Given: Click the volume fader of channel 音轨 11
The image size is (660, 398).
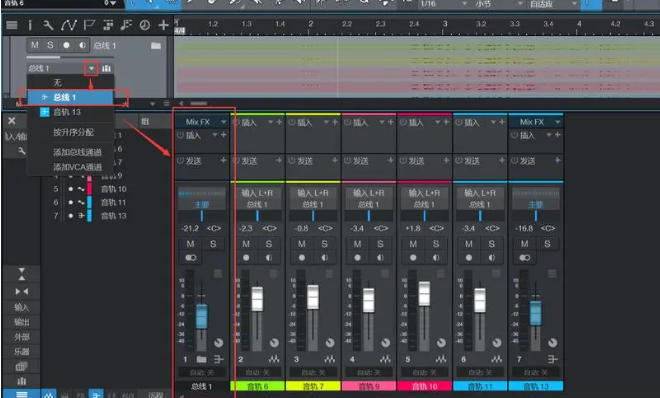Looking at the screenshot, I should [480, 300].
